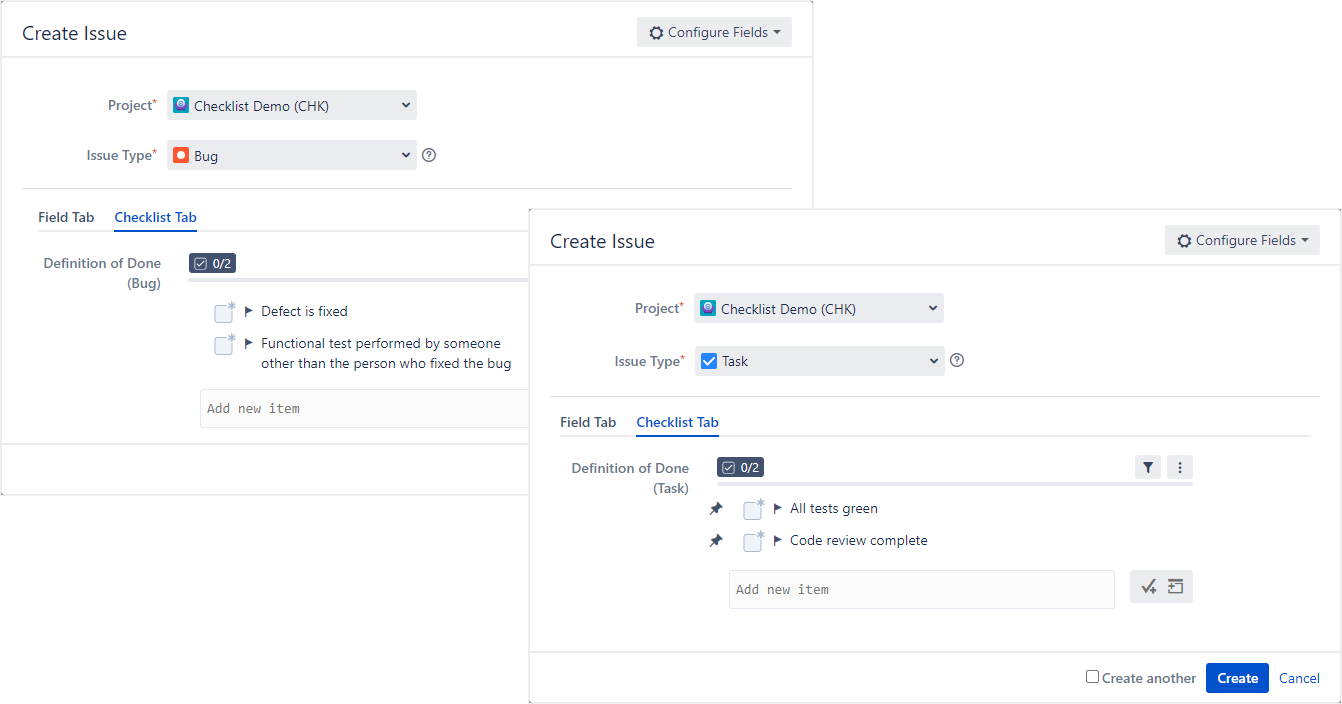
Task: Switch to the Field Tab
Action: coord(589,422)
